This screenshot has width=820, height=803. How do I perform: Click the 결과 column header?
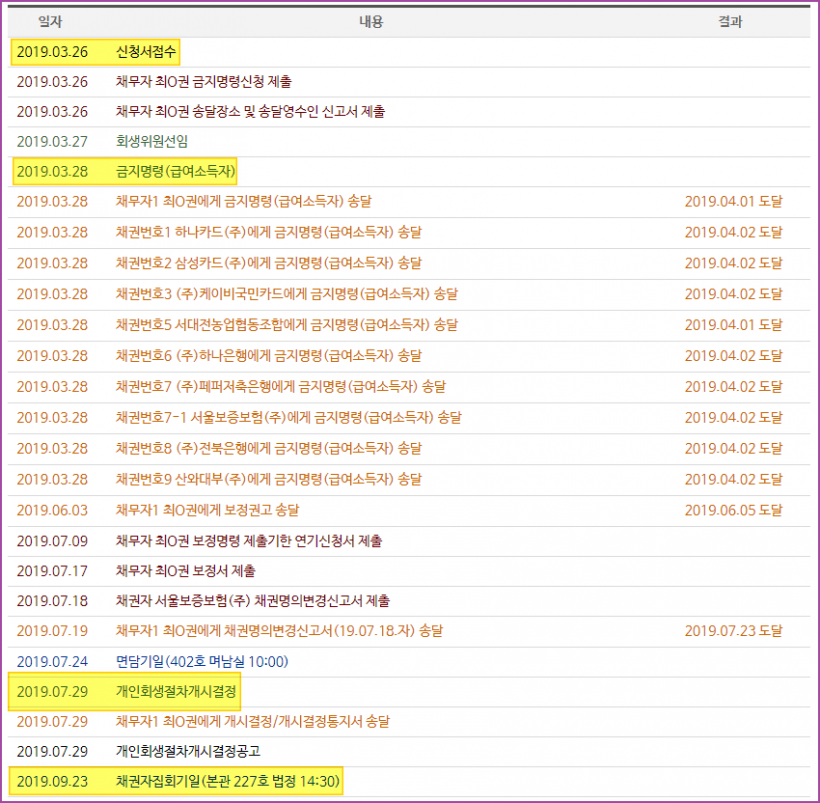point(730,21)
